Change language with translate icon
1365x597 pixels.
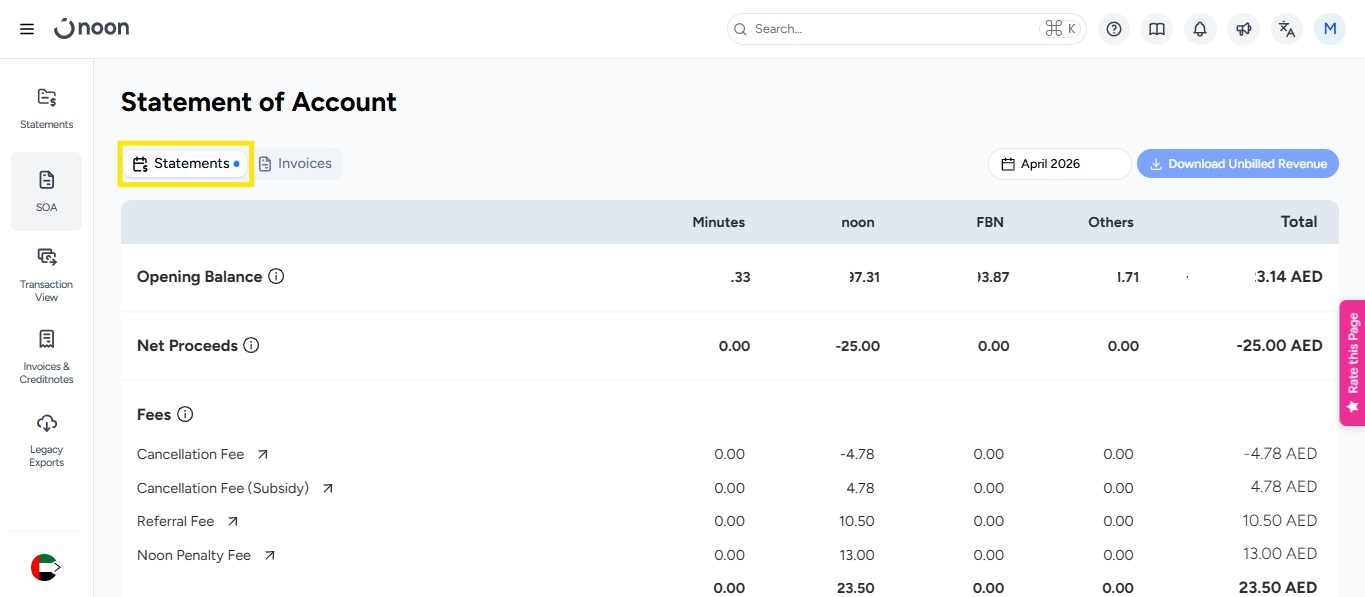1287,29
